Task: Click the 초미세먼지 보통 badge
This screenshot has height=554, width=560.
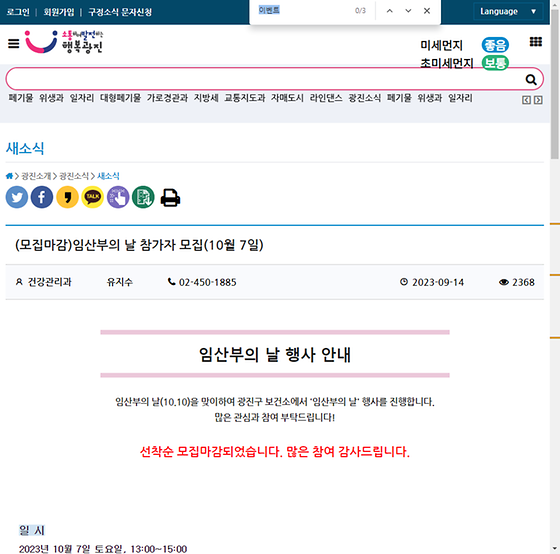Action: [x=495, y=63]
